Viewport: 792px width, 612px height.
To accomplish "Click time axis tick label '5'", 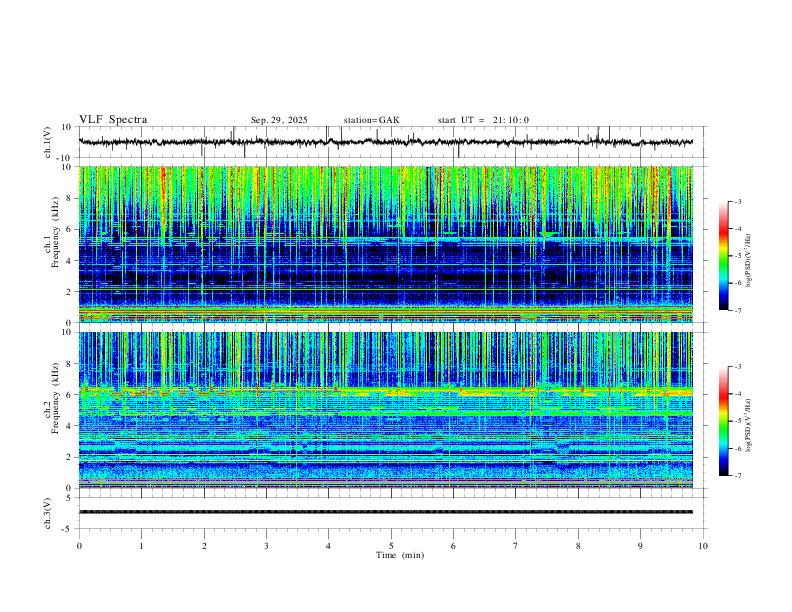I will click(x=391, y=546).
